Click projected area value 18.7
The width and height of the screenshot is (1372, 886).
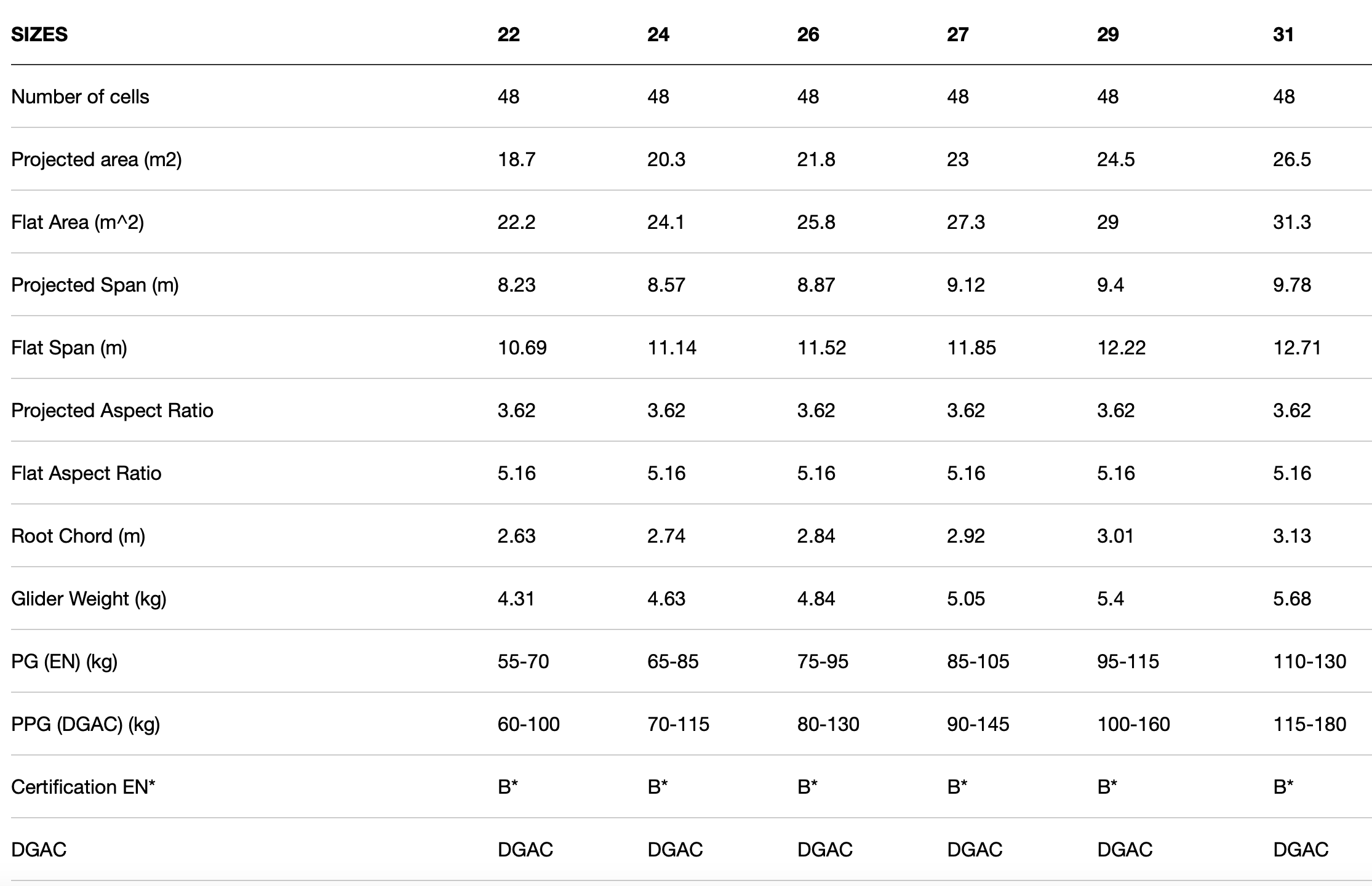click(x=516, y=159)
